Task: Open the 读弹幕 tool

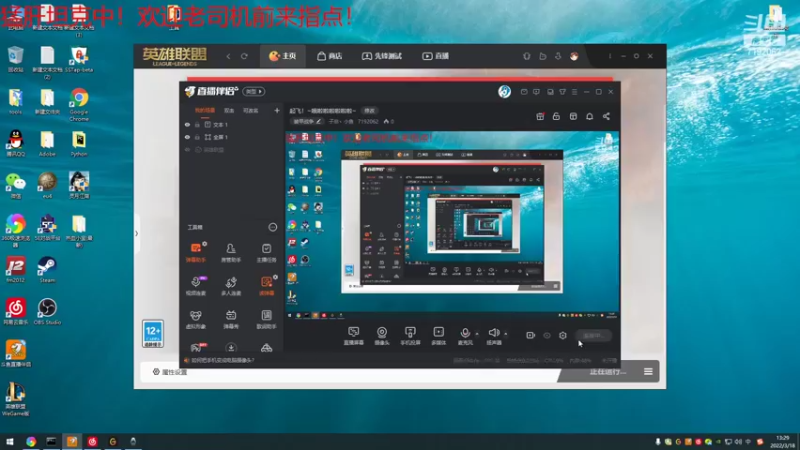Action: point(266,286)
